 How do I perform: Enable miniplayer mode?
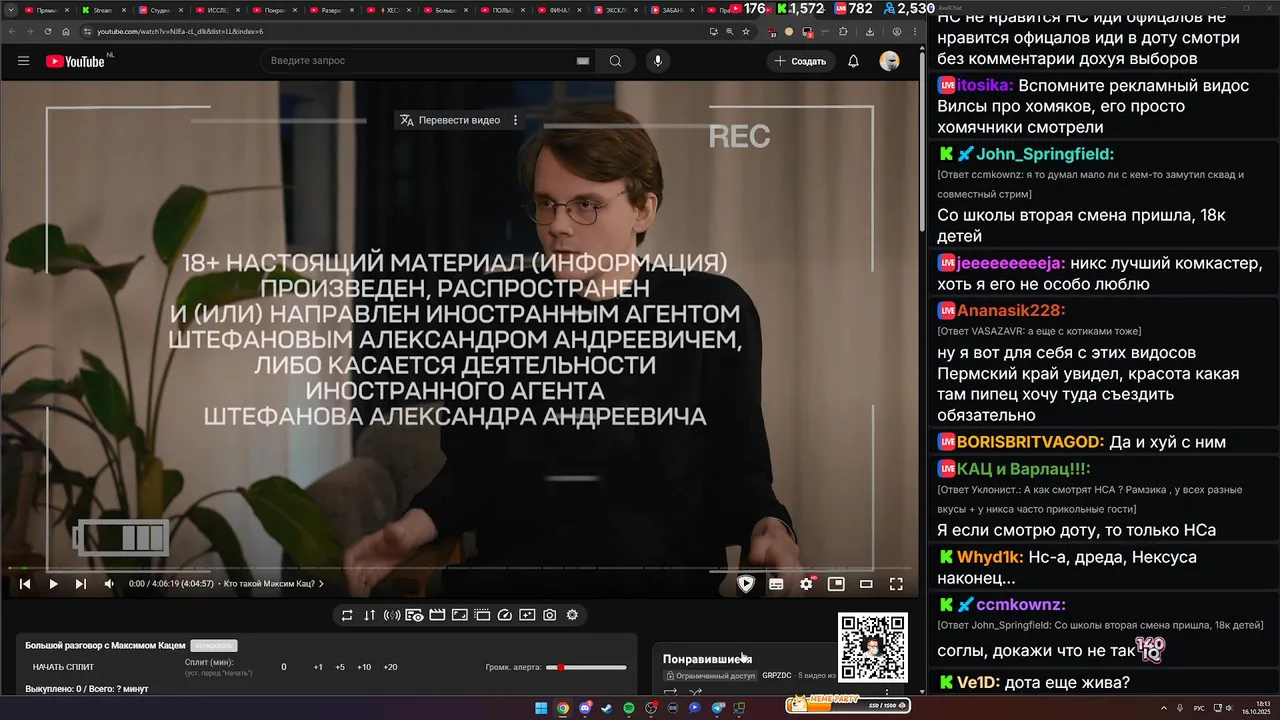coord(836,584)
